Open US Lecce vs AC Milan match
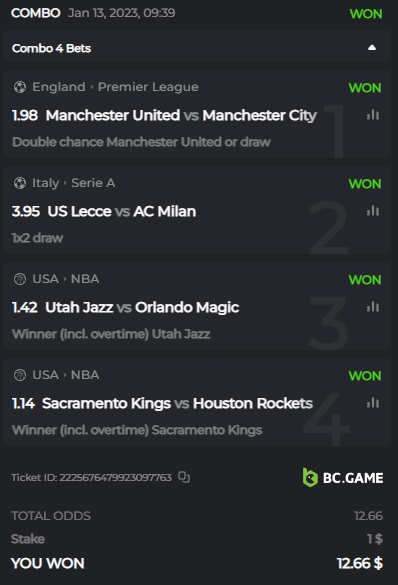The image size is (398, 585). (122, 212)
